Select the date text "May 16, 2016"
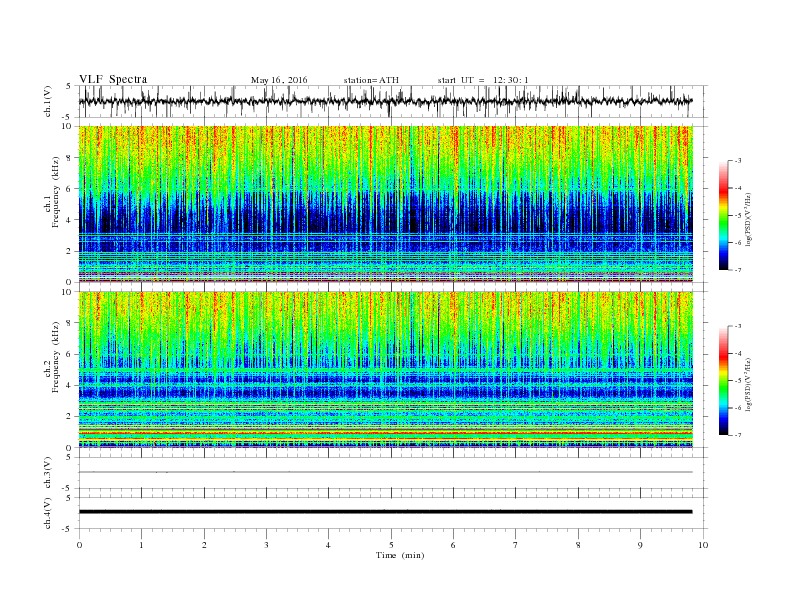Image resolution: width=792 pixels, height=612 pixels. 279,80
